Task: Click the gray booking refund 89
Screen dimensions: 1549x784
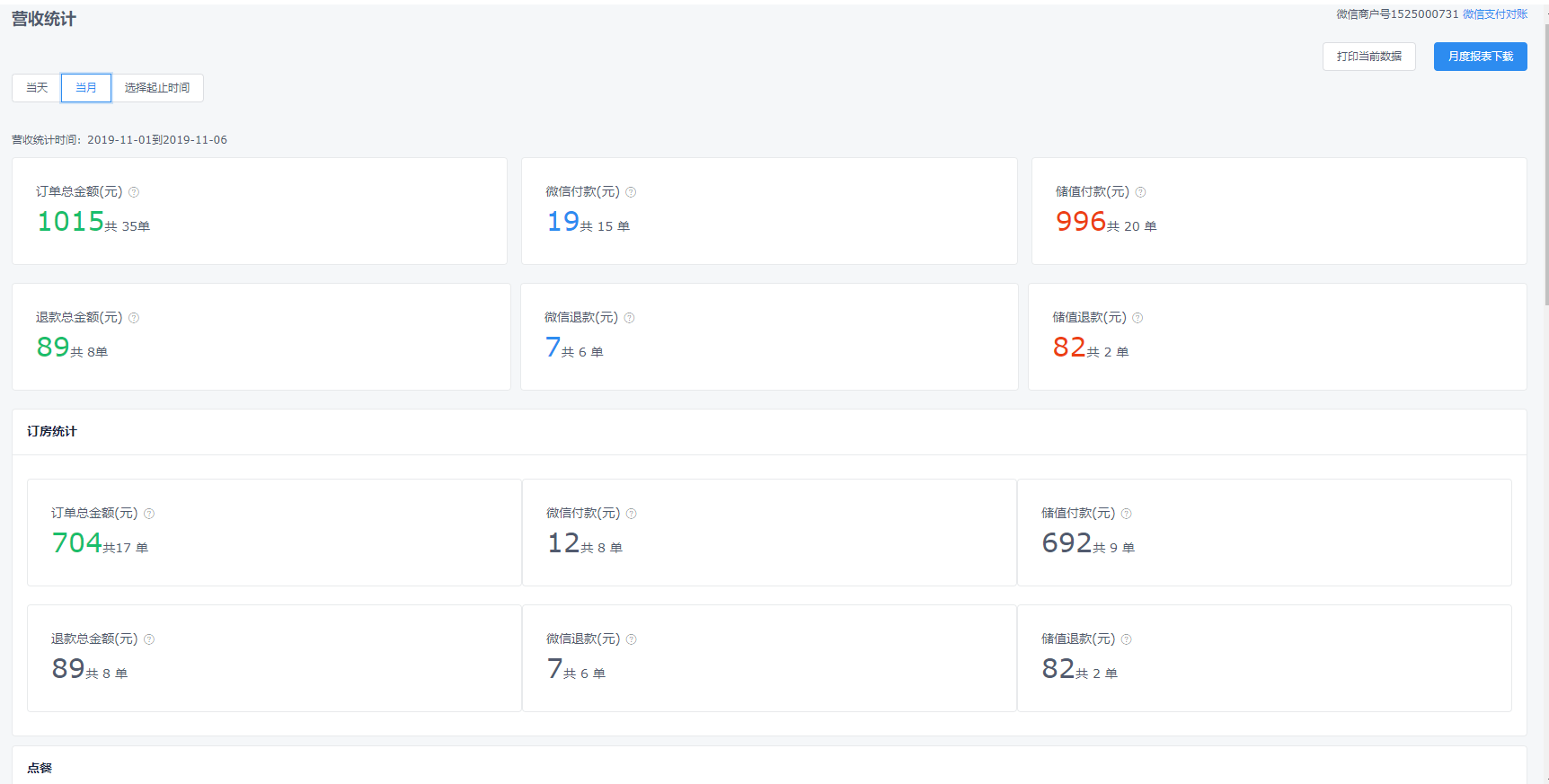Action: [68, 668]
